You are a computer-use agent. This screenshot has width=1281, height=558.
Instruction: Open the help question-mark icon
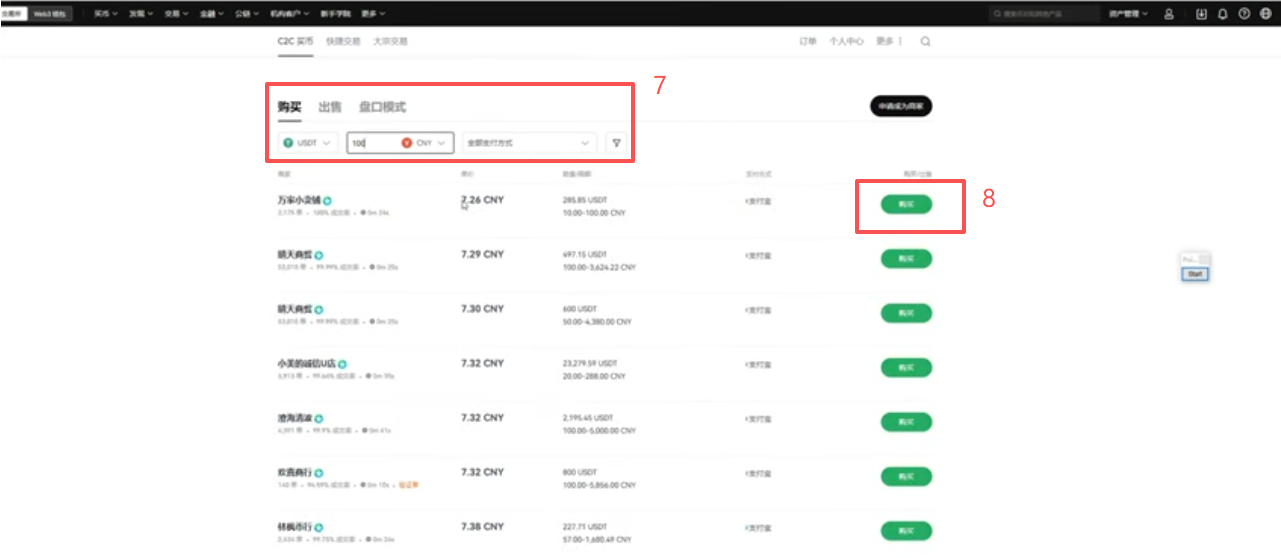(1244, 14)
